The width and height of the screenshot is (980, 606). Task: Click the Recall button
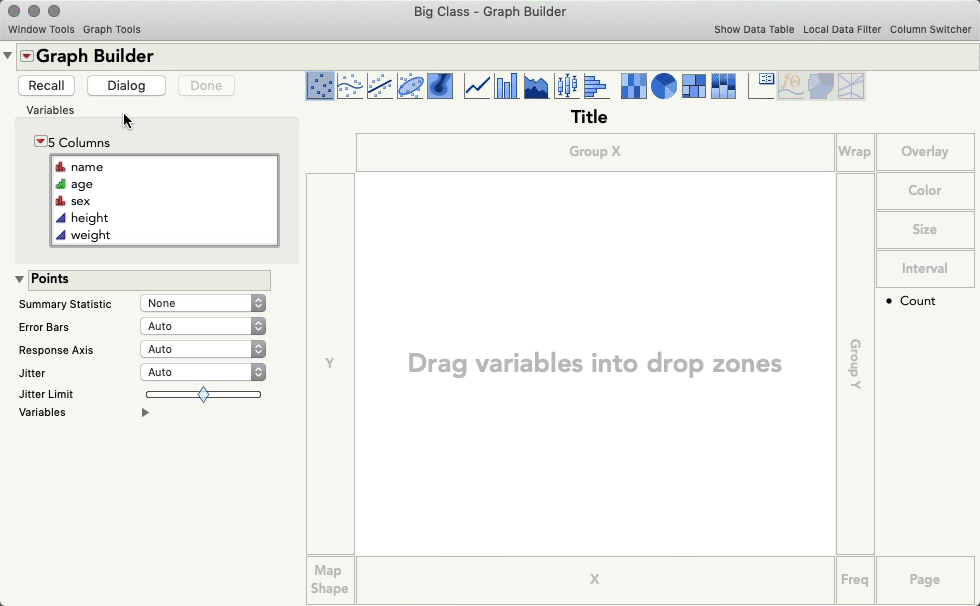[46, 85]
